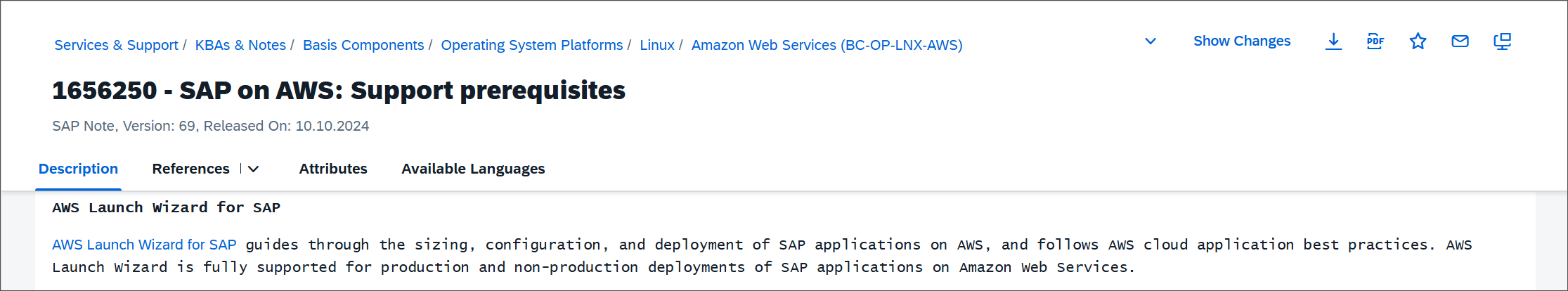Mark note as favorite with star
The height and width of the screenshot is (291, 1568).
pyautogui.click(x=1418, y=41)
